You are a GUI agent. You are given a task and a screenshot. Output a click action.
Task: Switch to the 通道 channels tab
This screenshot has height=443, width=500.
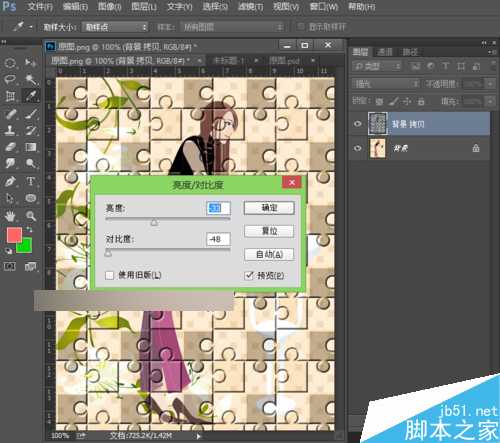click(x=385, y=52)
